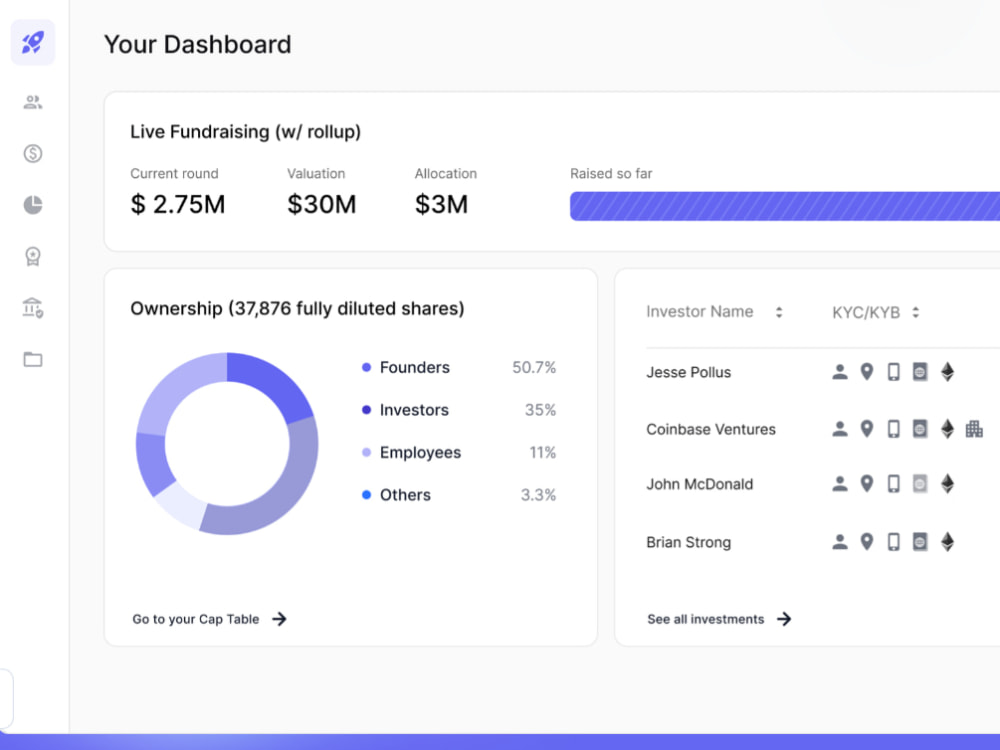Click Brian Strong Ethereum icon
This screenshot has width=1000, height=750.
947,541
